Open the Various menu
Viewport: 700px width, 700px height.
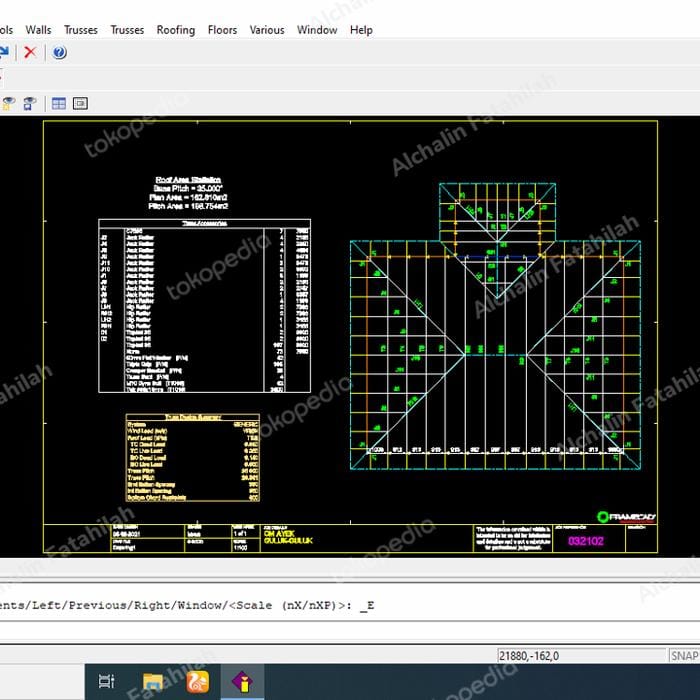pyautogui.click(x=267, y=30)
